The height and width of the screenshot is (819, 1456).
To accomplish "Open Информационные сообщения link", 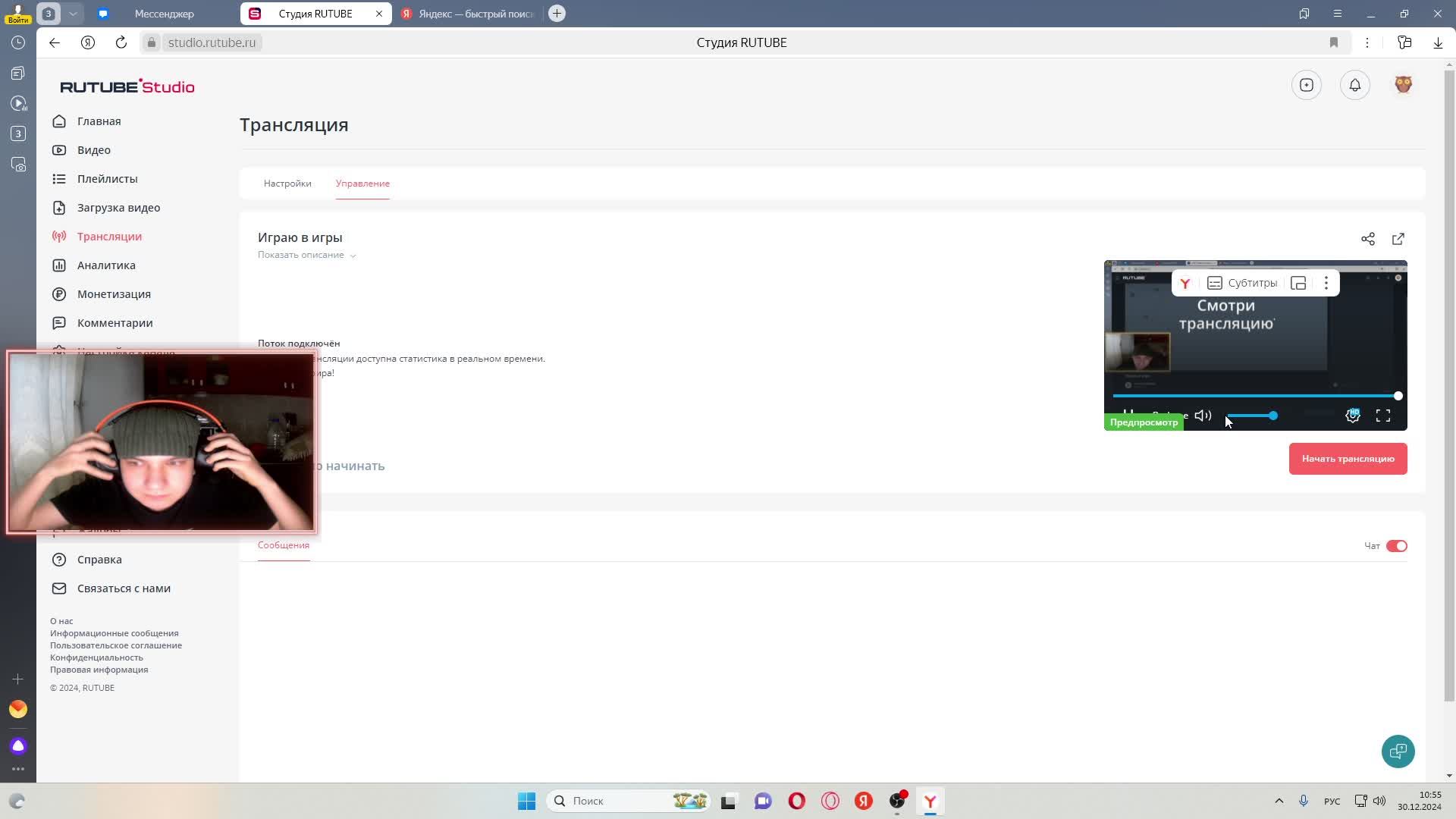I will pos(115,633).
